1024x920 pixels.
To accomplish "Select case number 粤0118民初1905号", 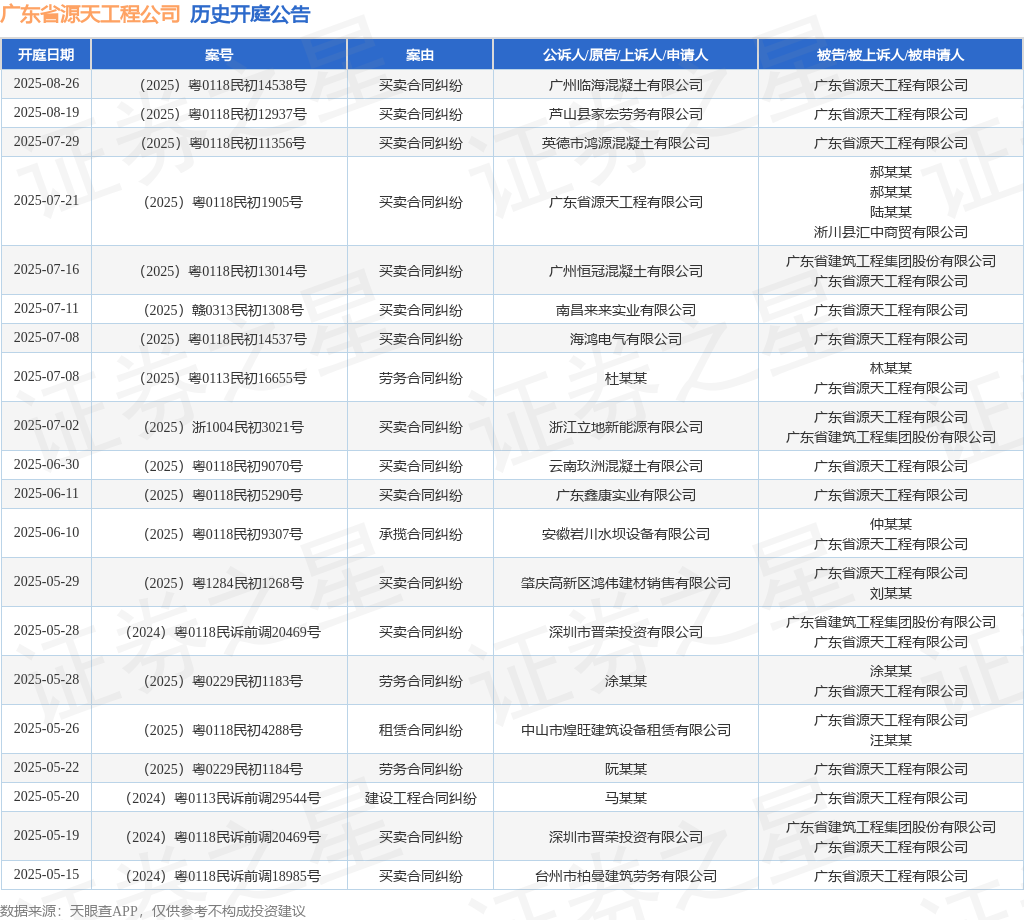I will pos(223,202).
